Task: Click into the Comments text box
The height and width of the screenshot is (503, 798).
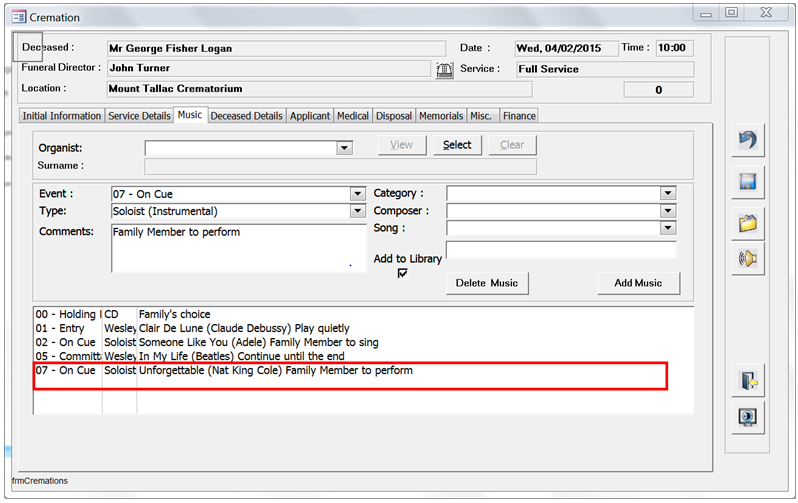Action: (x=238, y=247)
